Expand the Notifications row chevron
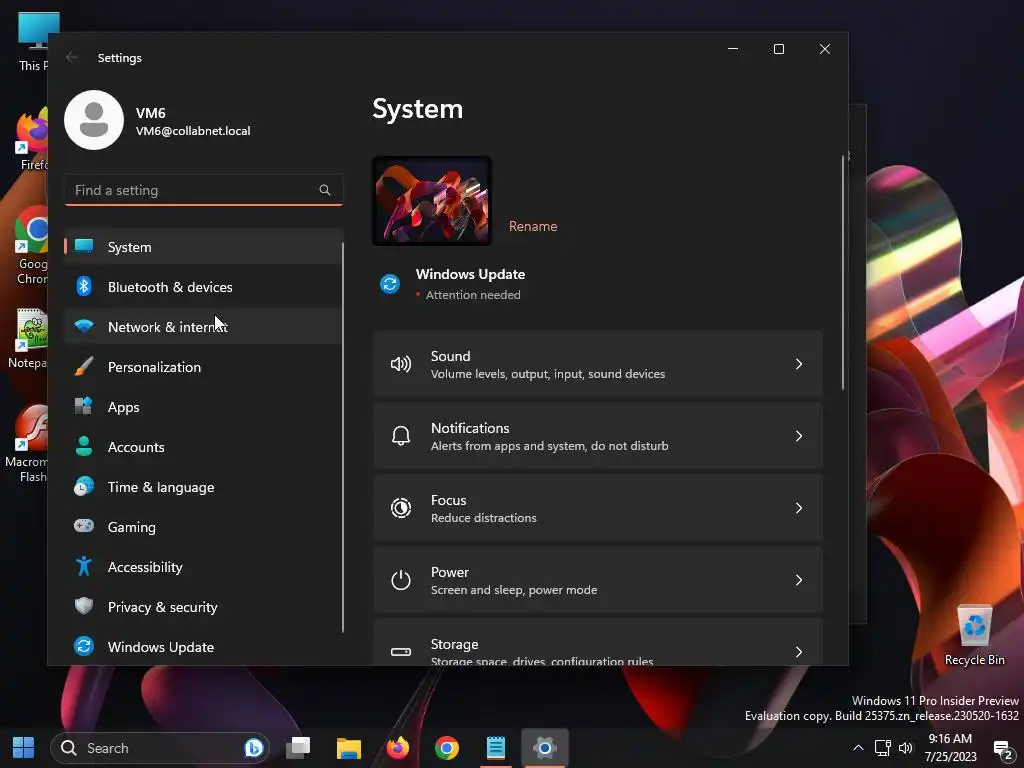The height and width of the screenshot is (768, 1024). click(x=799, y=436)
